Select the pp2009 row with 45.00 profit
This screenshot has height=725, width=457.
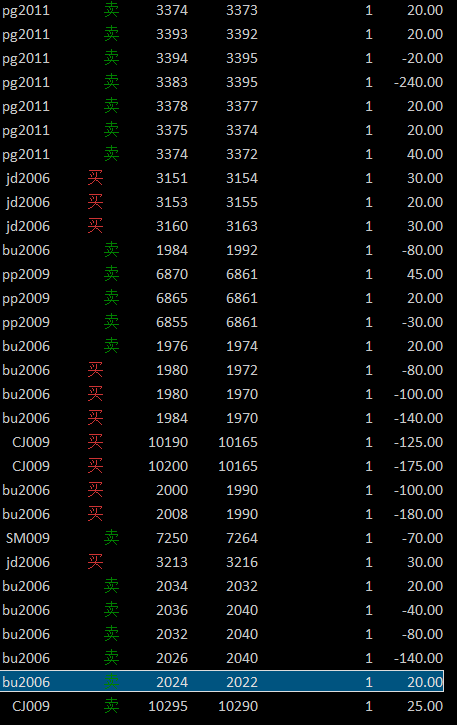[x=222, y=274]
